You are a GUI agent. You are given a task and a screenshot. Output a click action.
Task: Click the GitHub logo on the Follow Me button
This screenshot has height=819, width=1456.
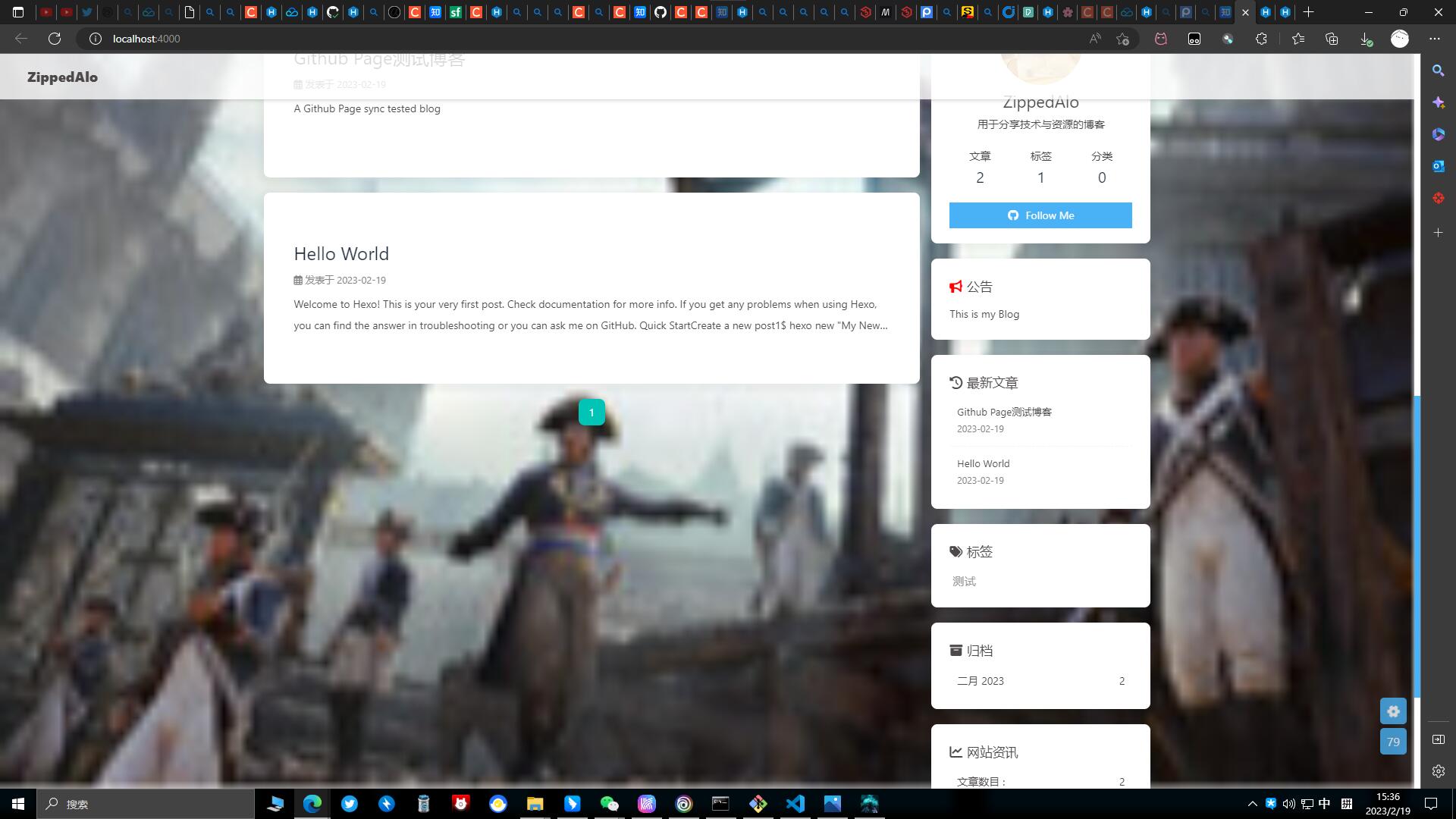[x=1013, y=215]
